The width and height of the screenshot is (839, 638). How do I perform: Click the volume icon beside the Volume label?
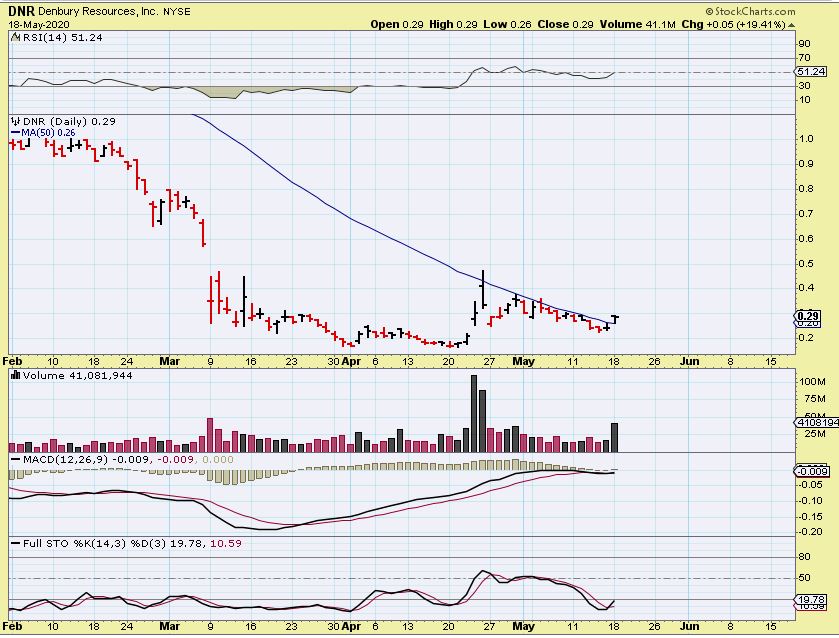(x=16, y=376)
